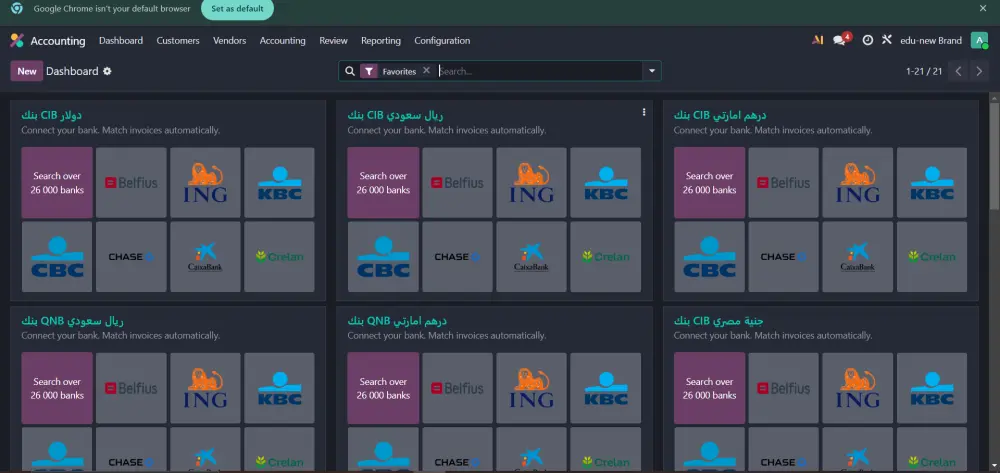Open kebab menu on ريال سعودي CIB card
1000x473 pixels.
coord(643,112)
